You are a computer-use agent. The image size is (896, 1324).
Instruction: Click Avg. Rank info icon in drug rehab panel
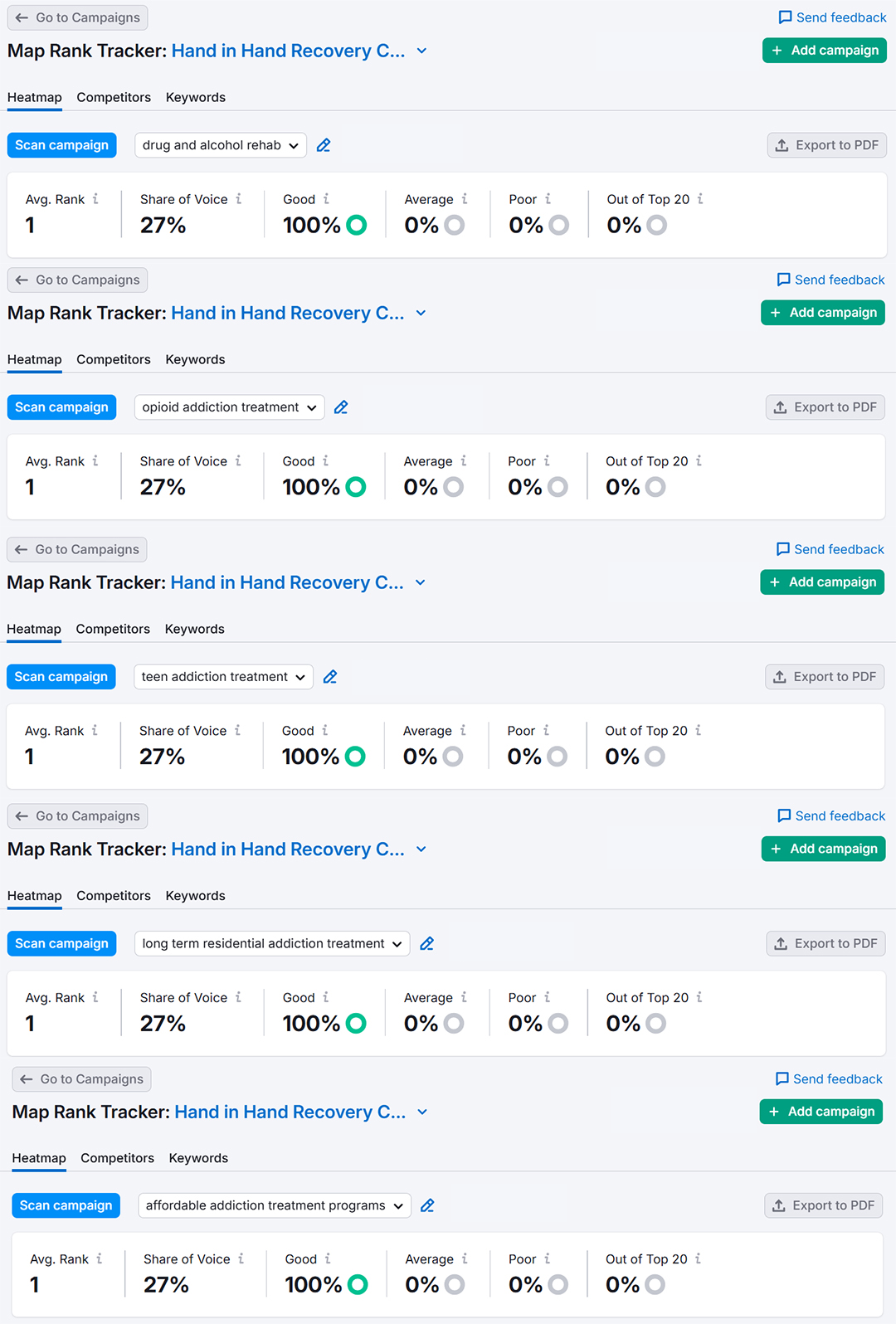pos(95,199)
